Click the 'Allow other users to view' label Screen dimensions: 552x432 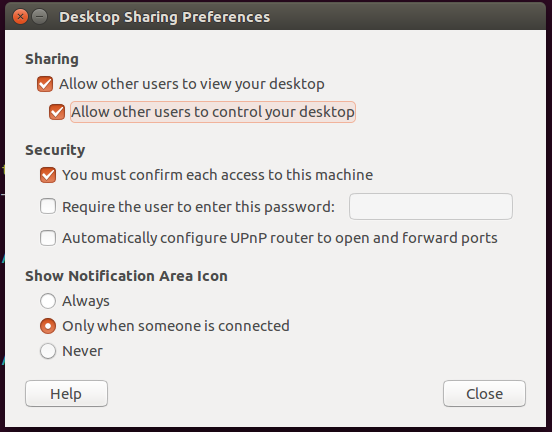[192, 84]
